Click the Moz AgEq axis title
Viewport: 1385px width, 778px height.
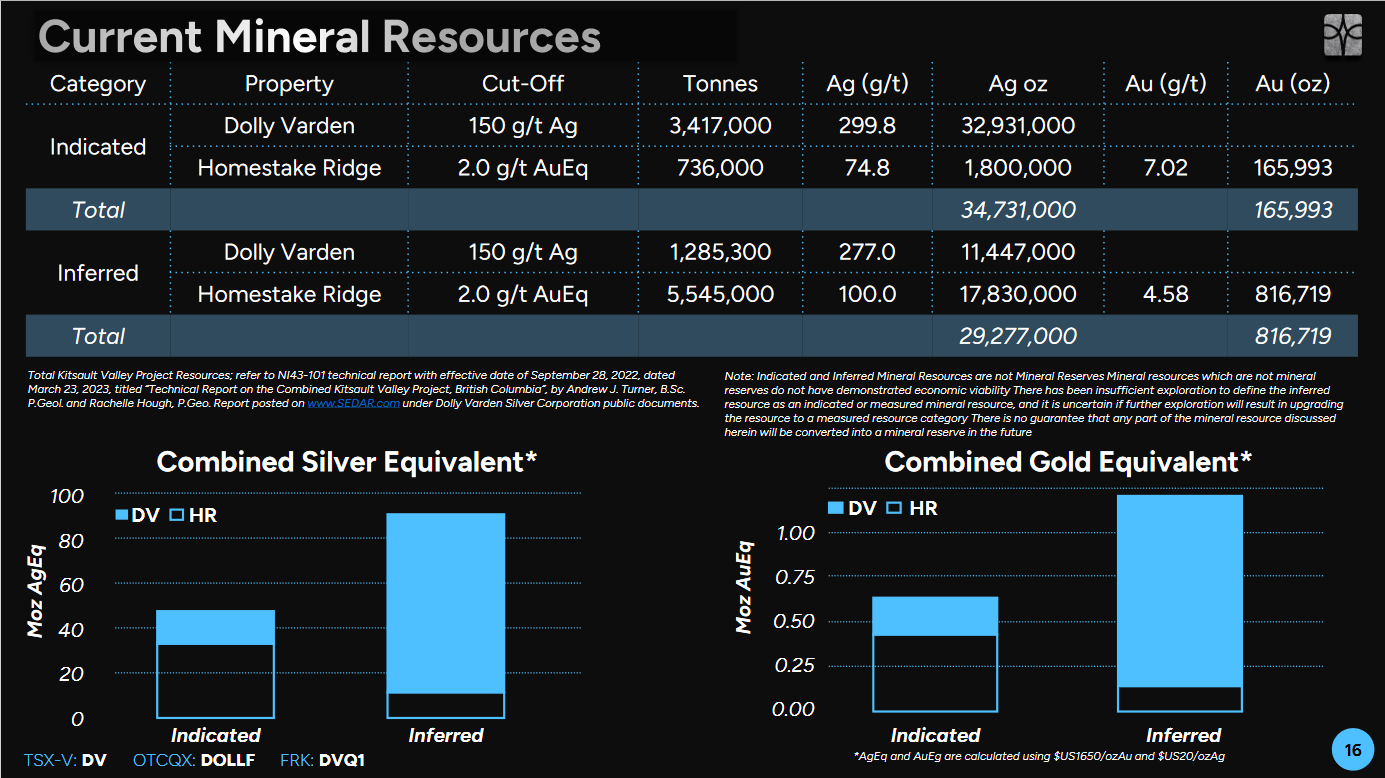37,590
